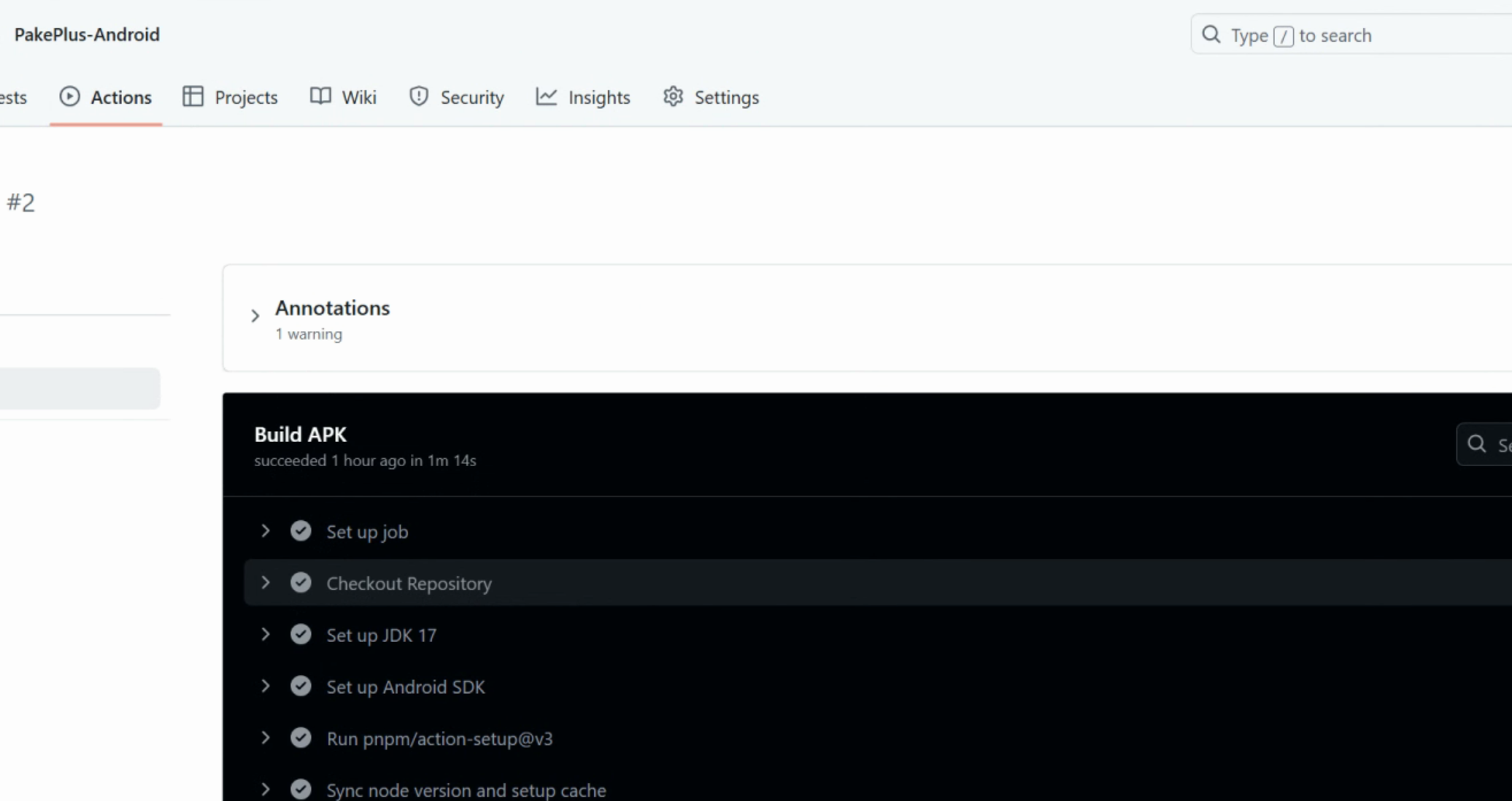Open the PakePlus-Android repository link
This screenshot has width=1512, height=801.
click(88, 34)
